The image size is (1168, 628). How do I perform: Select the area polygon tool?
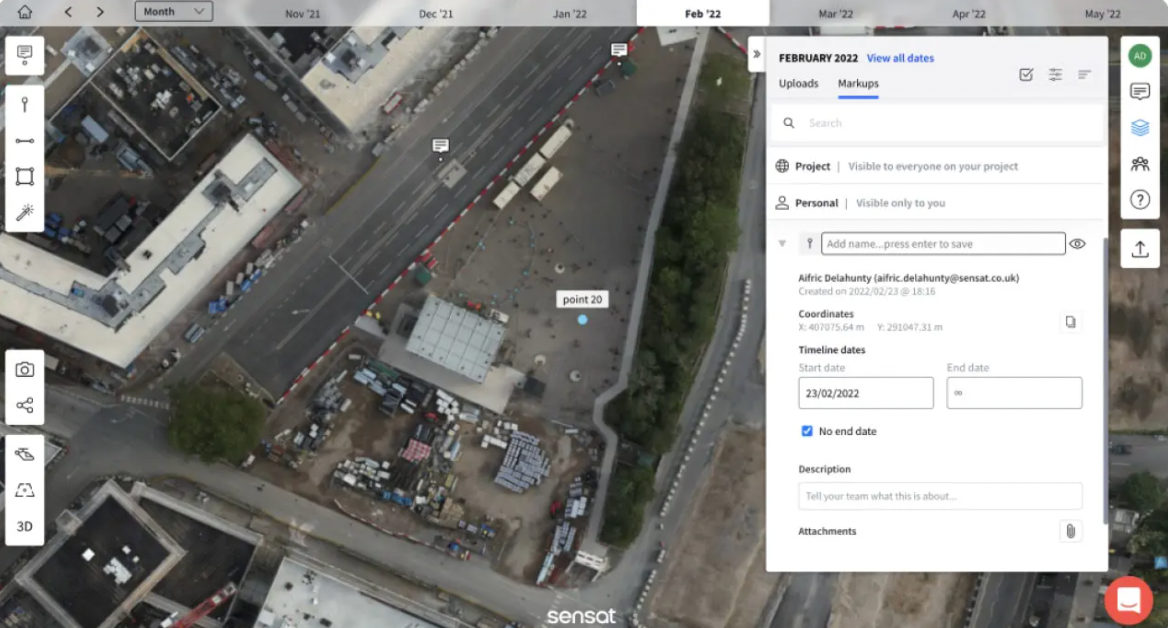tap(25, 177)
